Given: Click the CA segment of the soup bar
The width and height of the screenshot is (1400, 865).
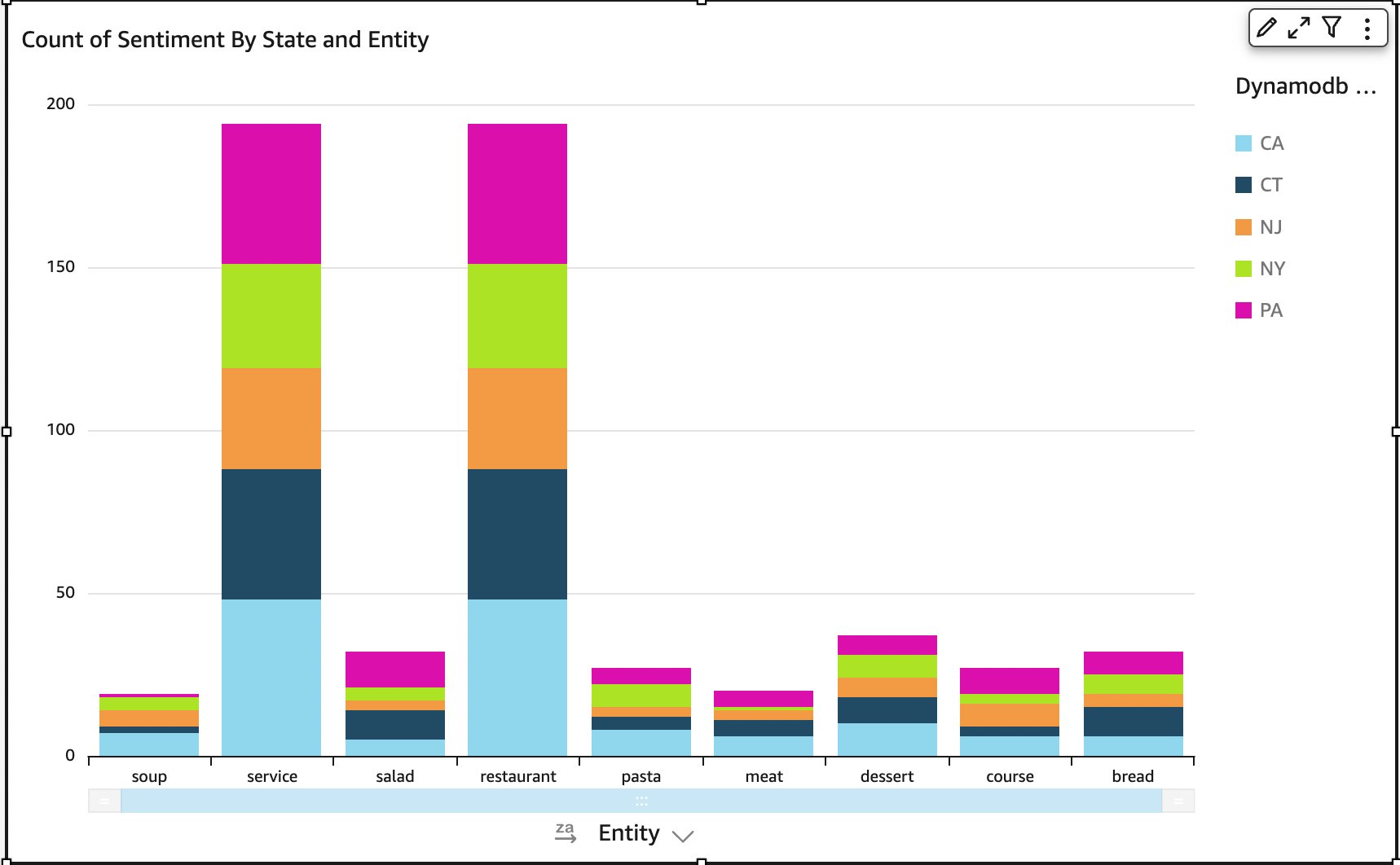Looking at the screenshot, I should 149,744.
